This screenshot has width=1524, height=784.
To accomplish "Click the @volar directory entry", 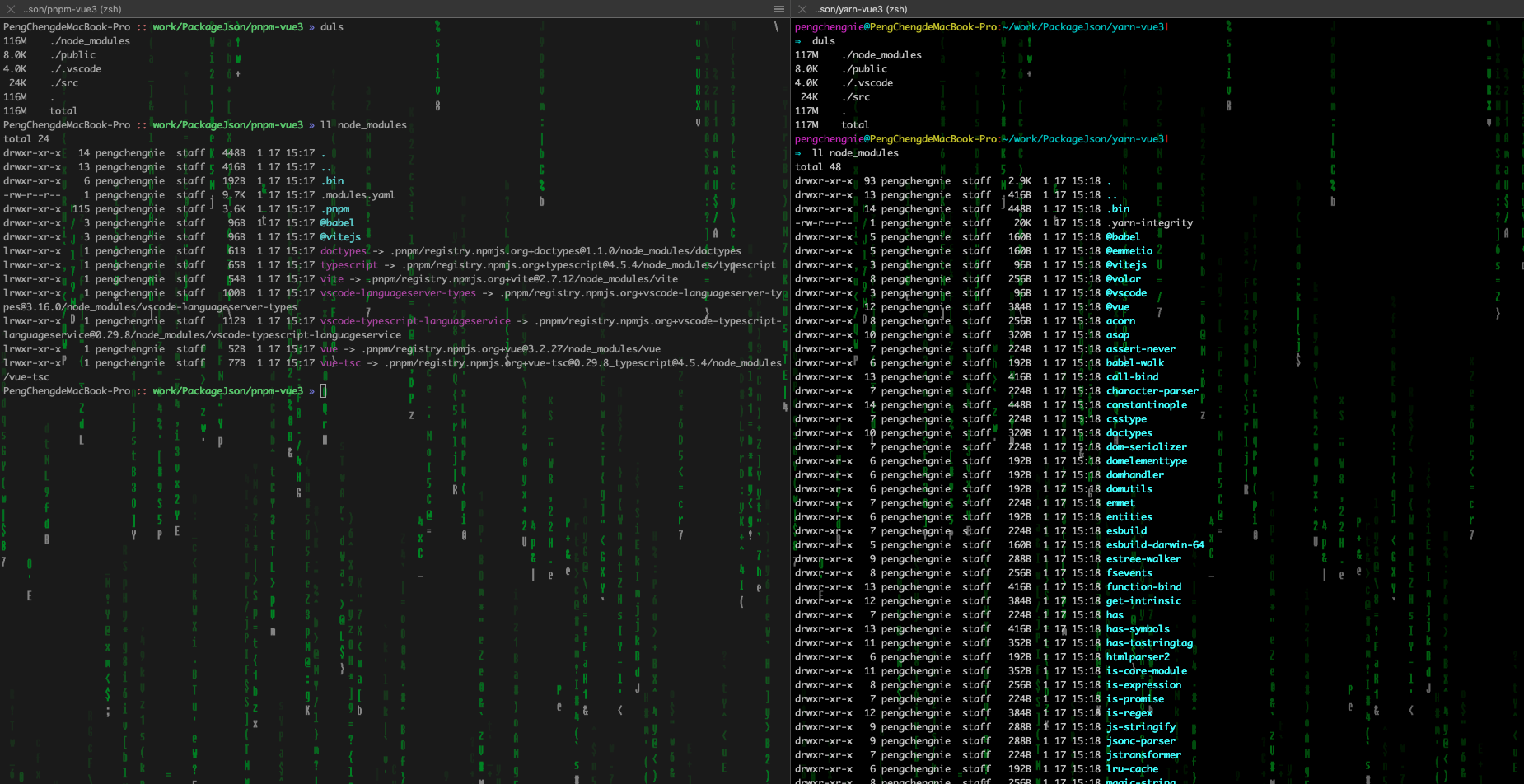I will 1123,279.
